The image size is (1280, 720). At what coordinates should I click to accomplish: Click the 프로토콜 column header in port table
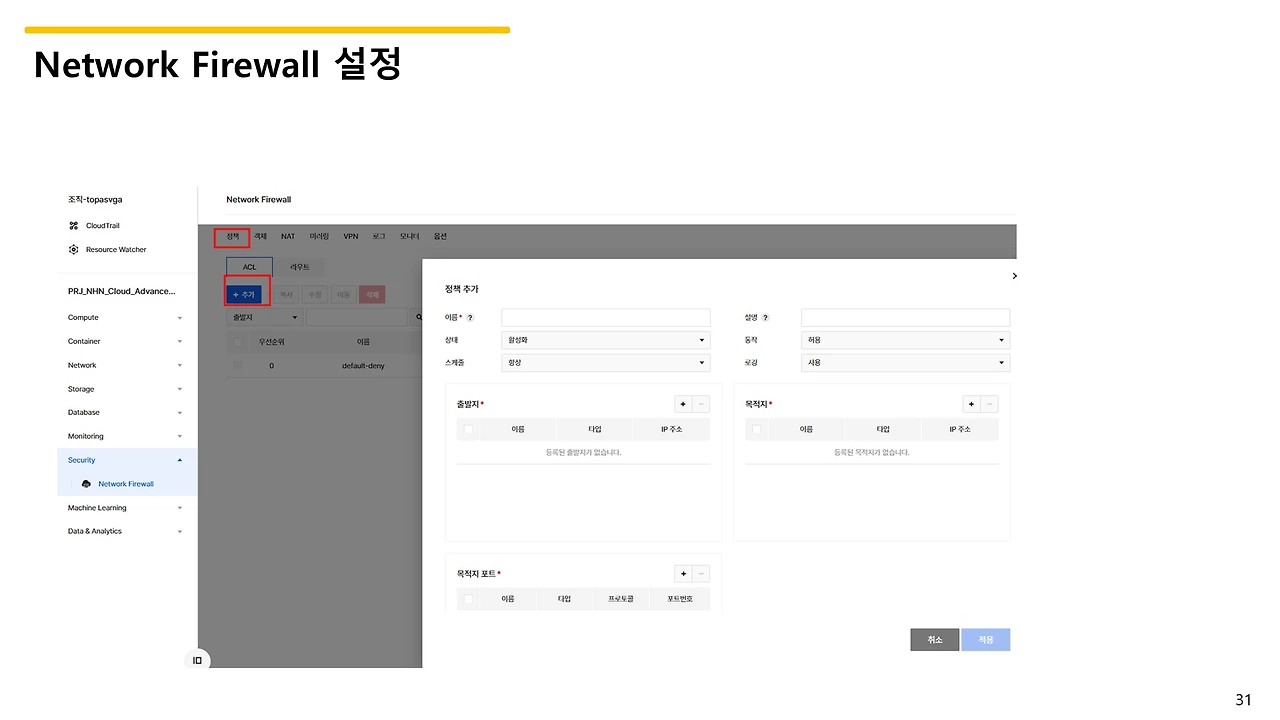click(x=621, y=599)
